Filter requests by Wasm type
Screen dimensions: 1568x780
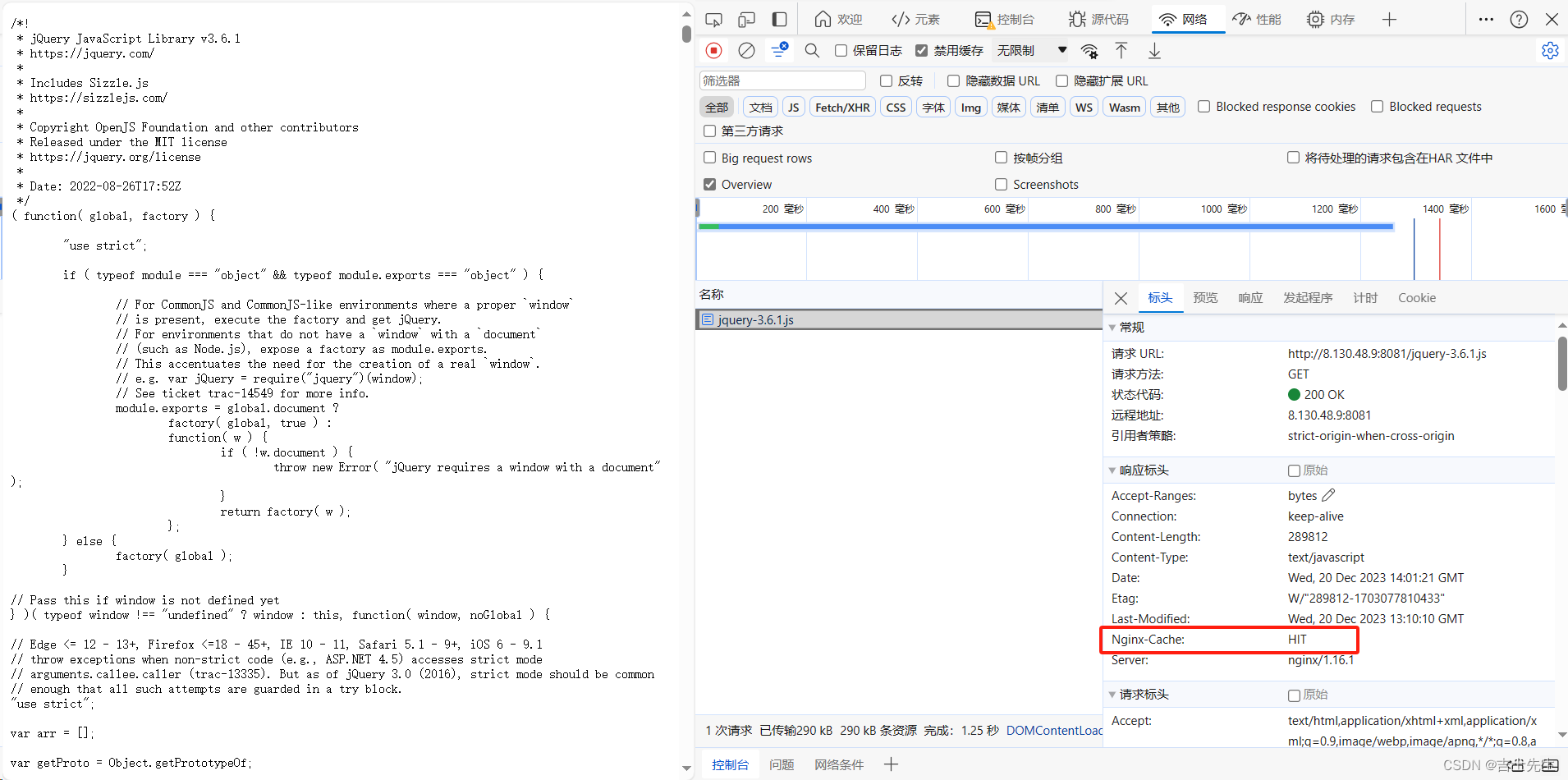point(1124,107)
